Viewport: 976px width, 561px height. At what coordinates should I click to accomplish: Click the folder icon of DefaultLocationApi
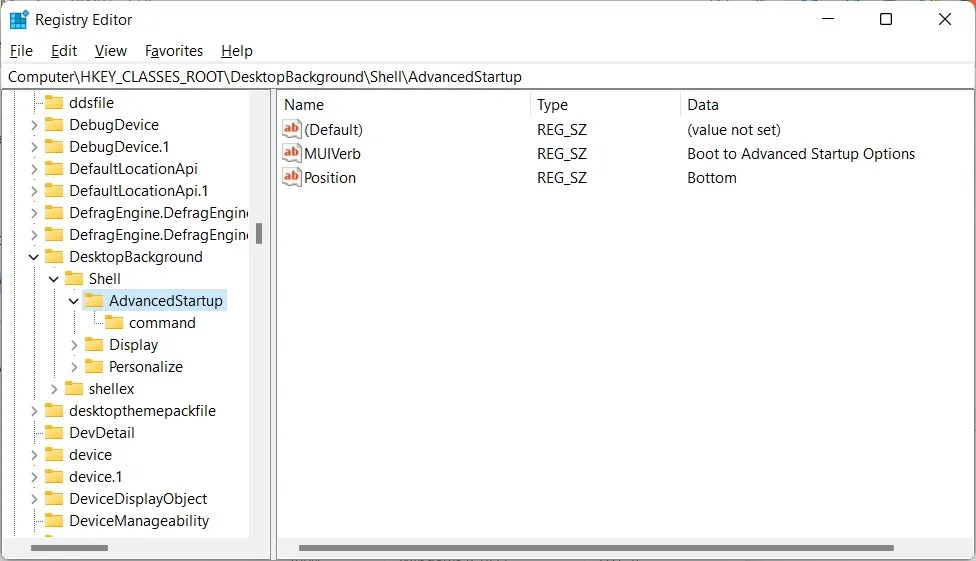(54, 168)
